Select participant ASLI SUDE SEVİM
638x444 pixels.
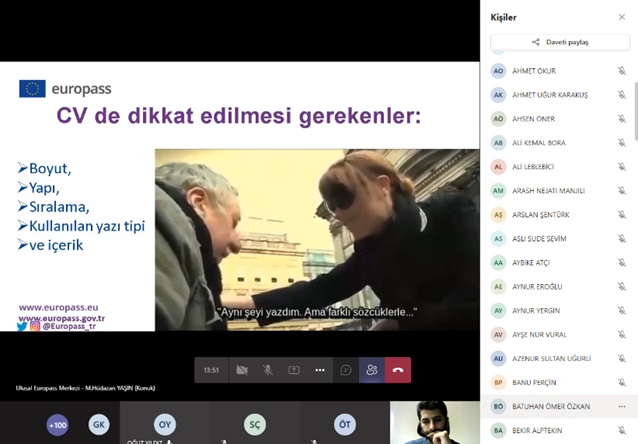559,238
